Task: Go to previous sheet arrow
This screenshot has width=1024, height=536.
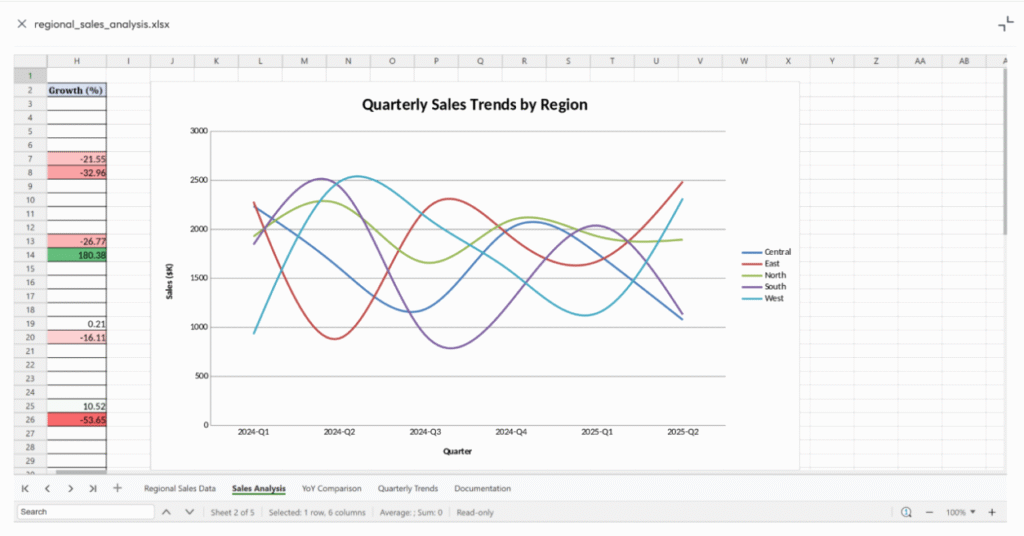Action: click(47, 488)
